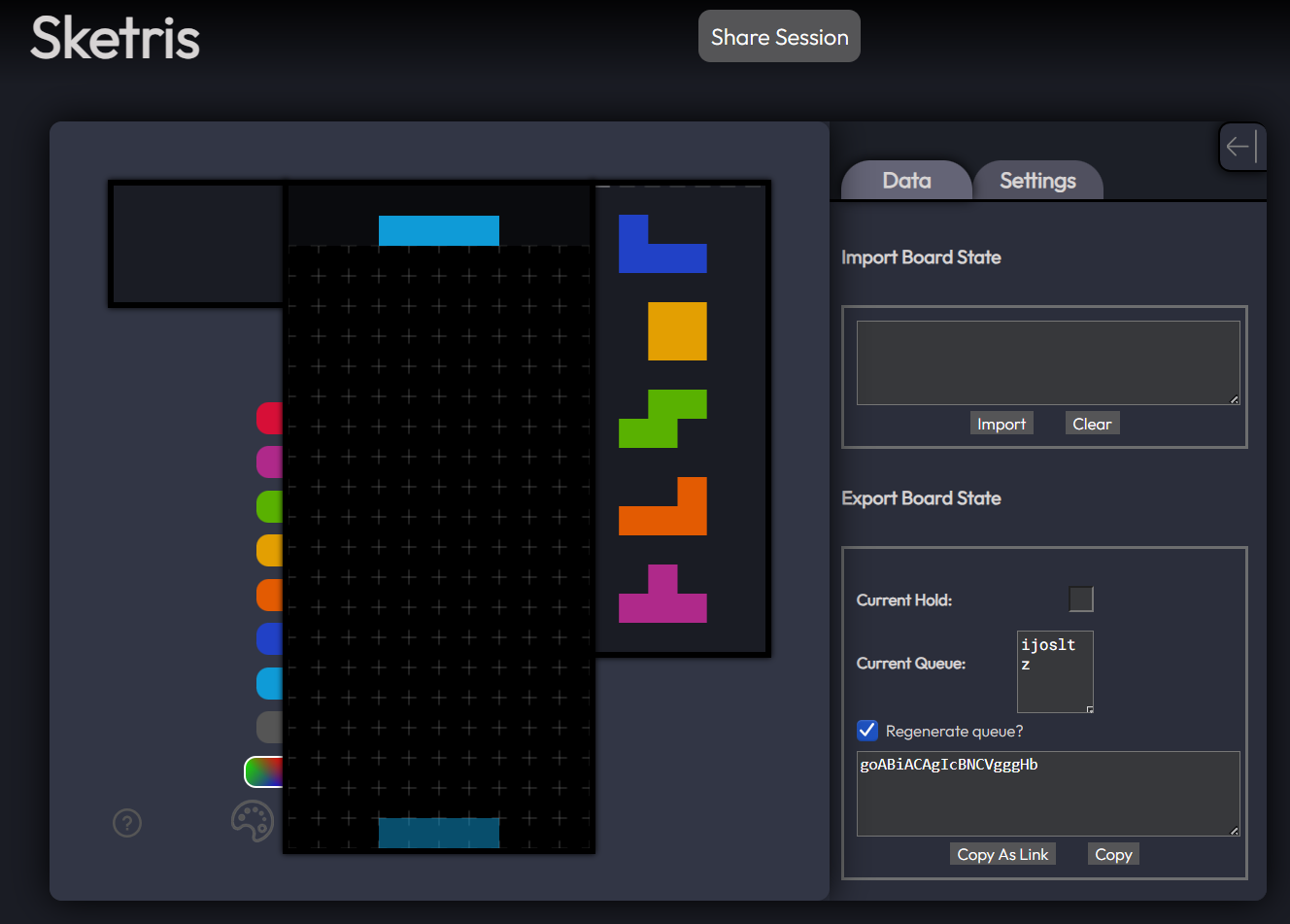Choose the rainbow multicolor swatch
The image size is (1290, 924).
pyautogui.click(x=264, y=771)
